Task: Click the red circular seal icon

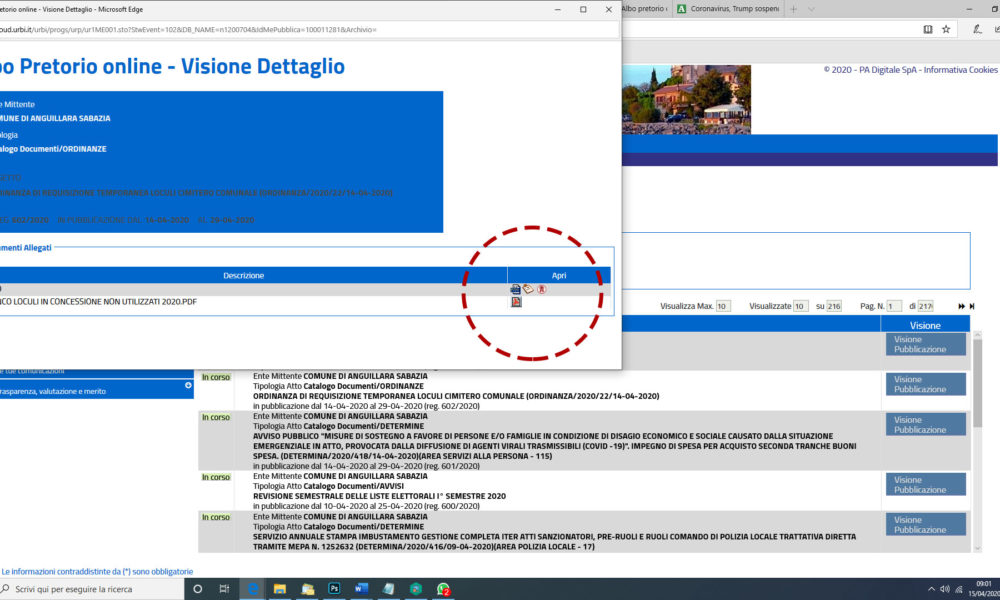Action: point(541,289)
